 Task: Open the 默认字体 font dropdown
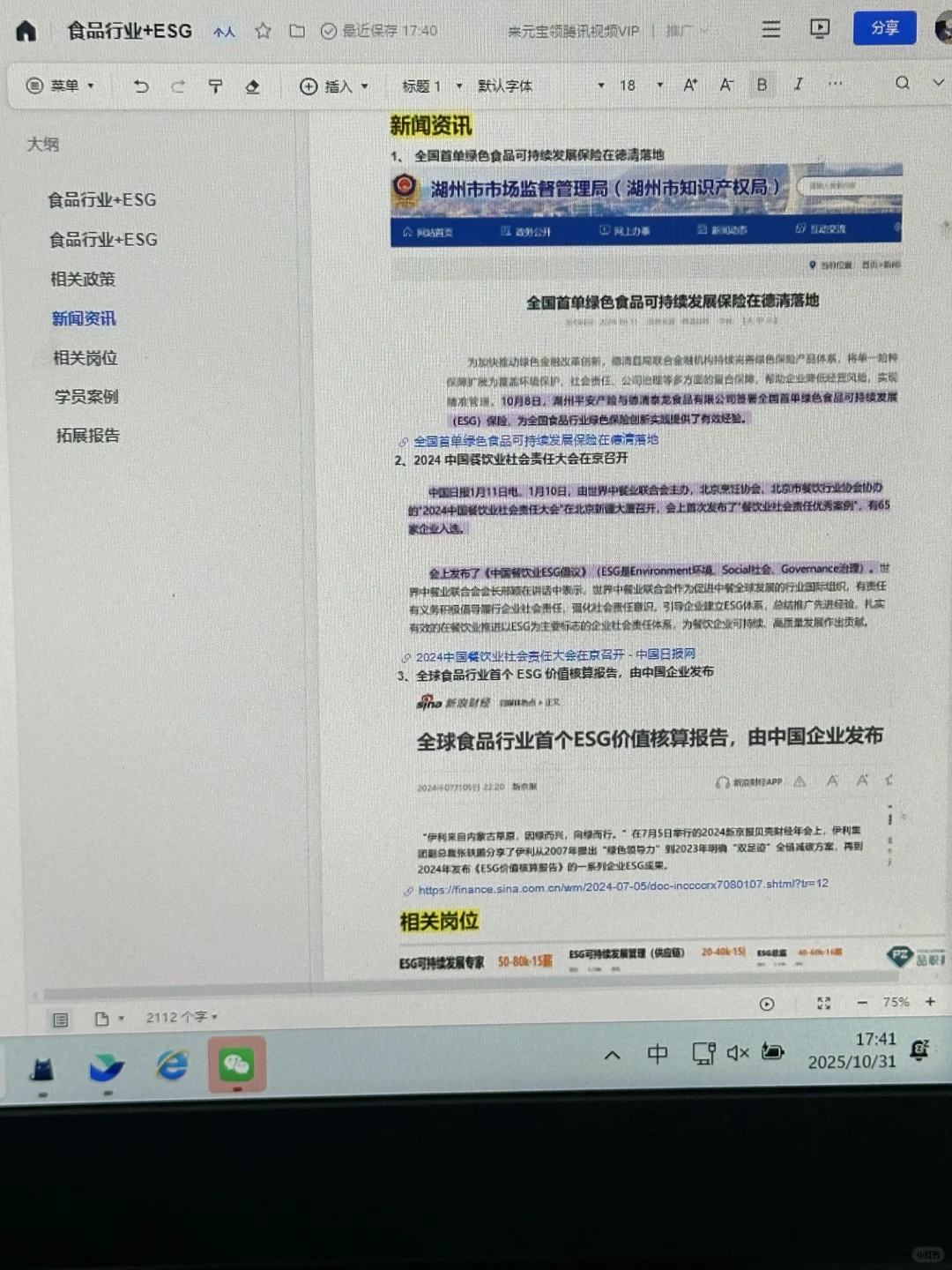tap(505, 86)
